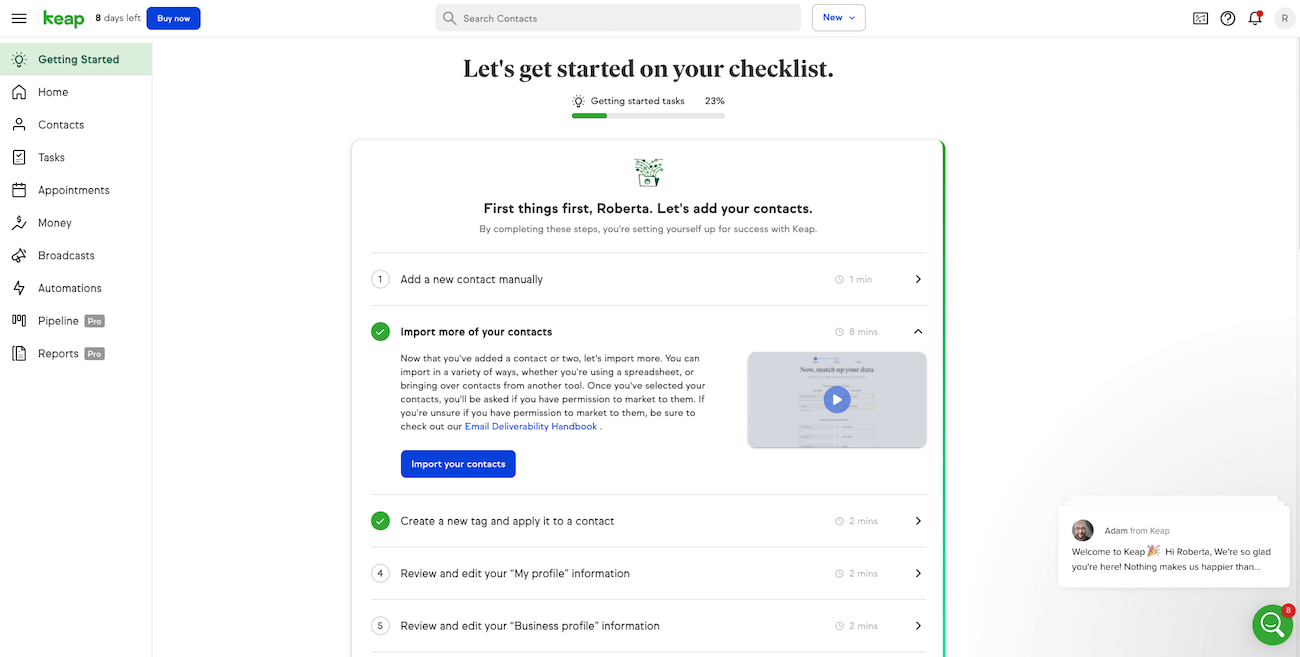The height and width of the screenshot is (657, 1300).
Task: Play the import contacts tutorial video
Action: tap(837, 400)
